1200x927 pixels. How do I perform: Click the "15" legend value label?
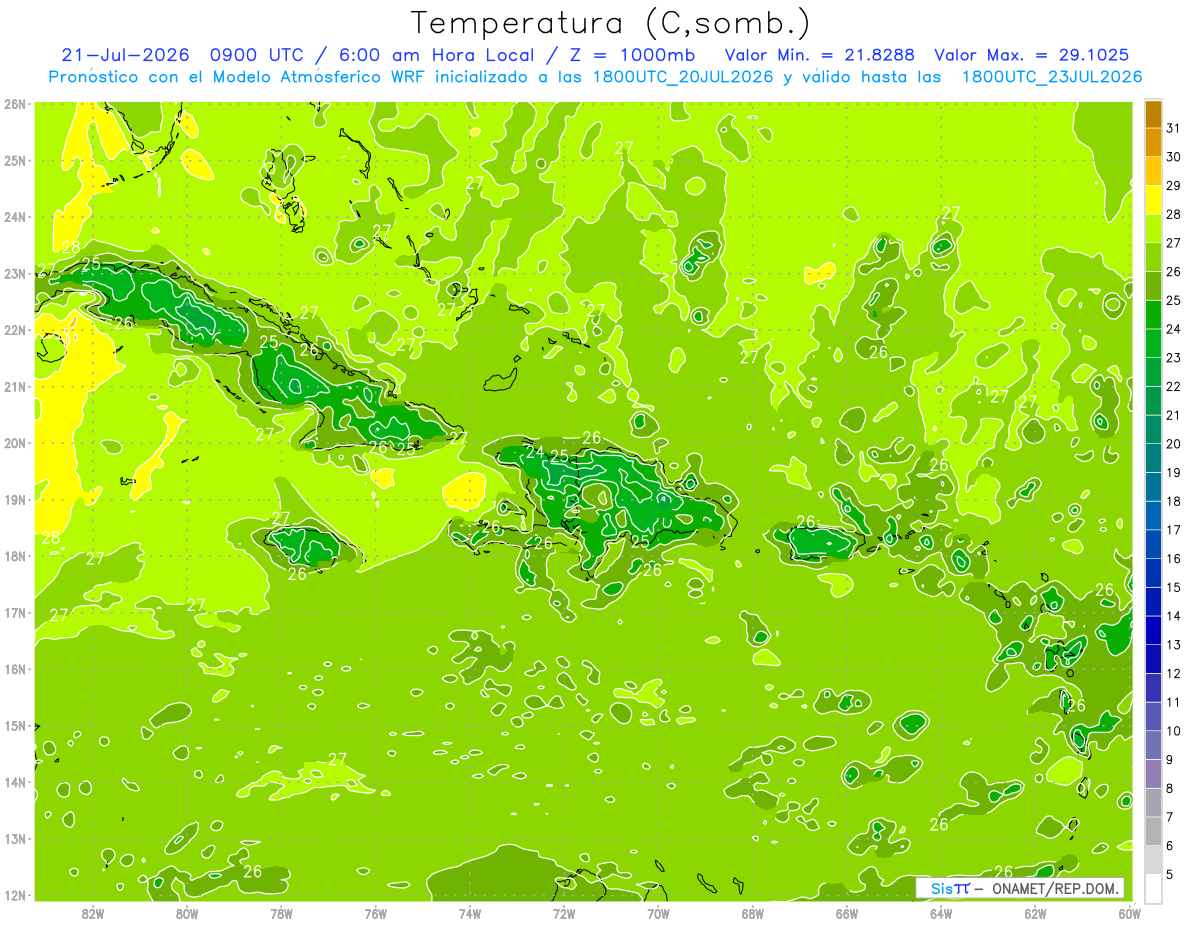click(x=1174, y=587)
